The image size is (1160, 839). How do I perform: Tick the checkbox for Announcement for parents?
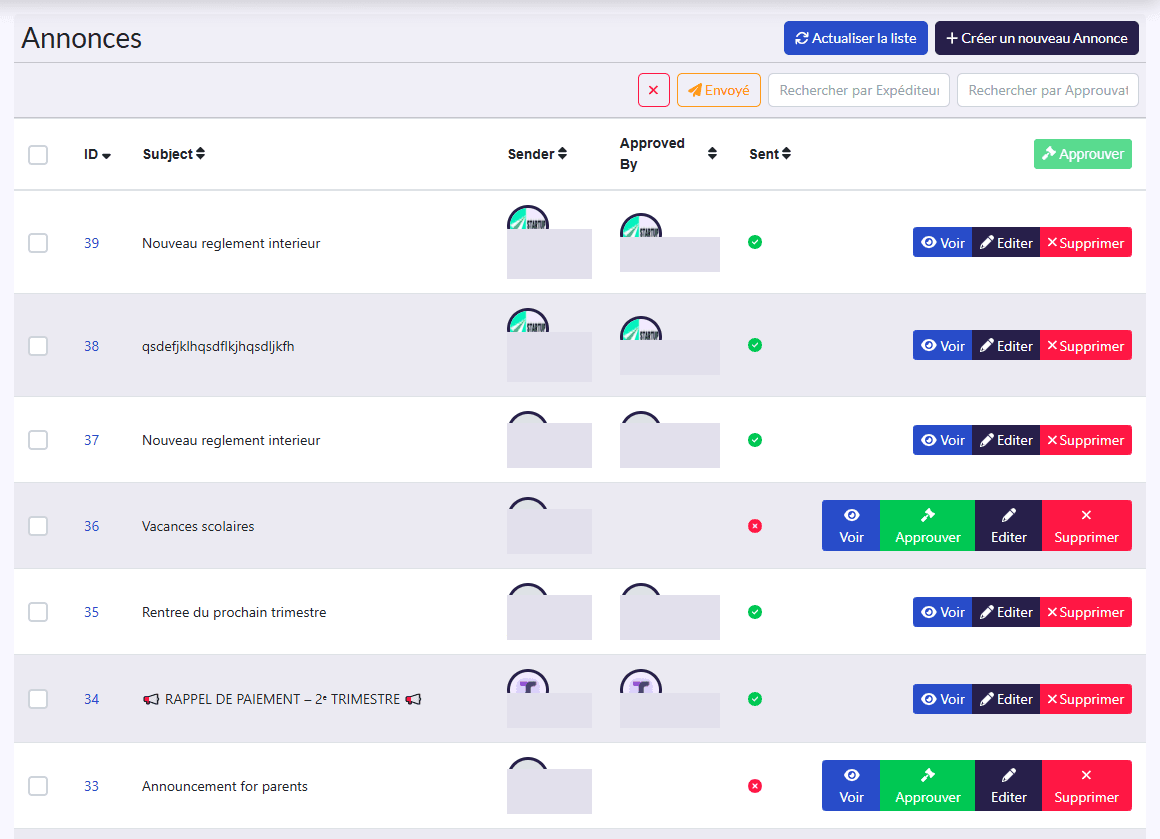pos(38,786)
